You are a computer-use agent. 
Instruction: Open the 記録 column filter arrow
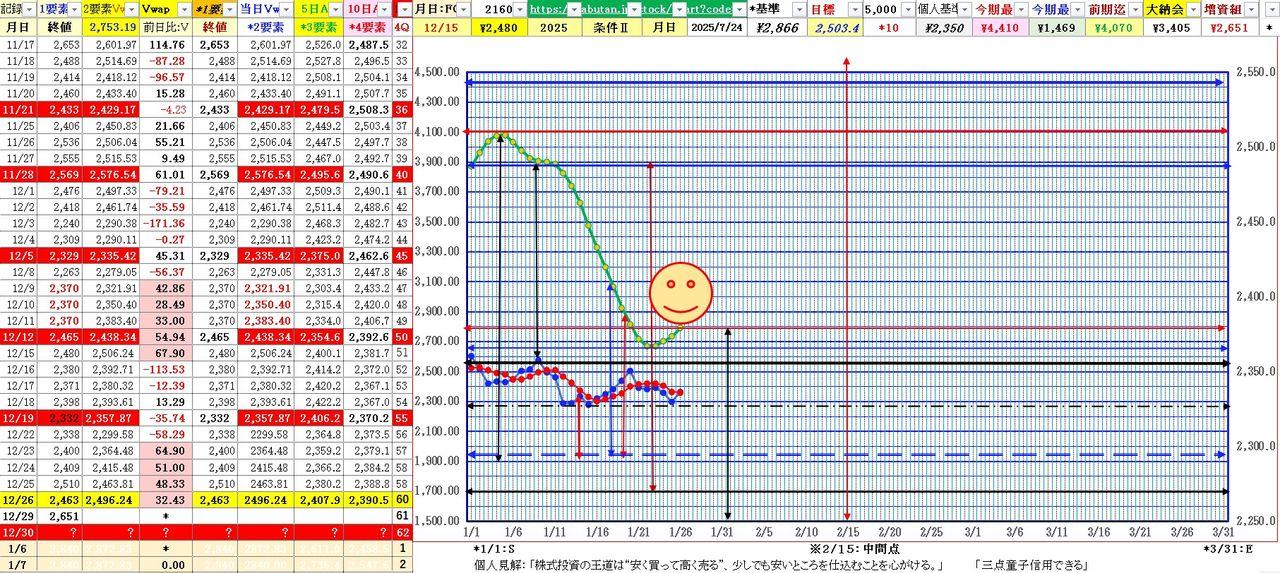pos(30,9)
